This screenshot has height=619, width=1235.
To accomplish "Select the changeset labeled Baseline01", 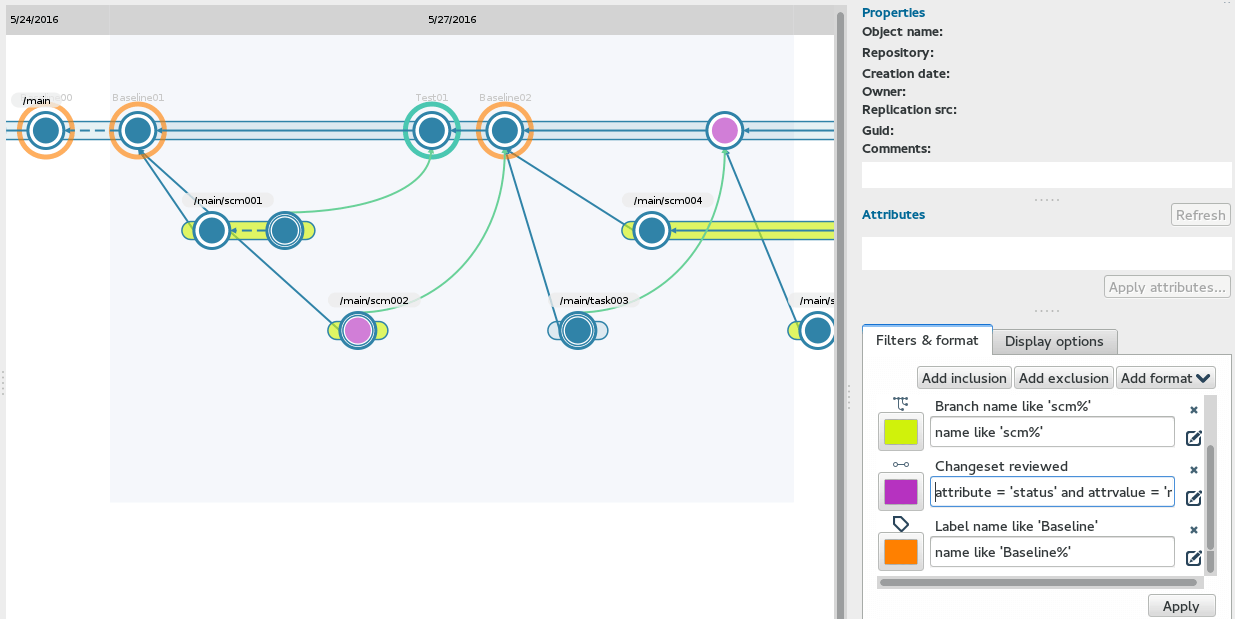I will pyautogui.click(x=137, y=130).
